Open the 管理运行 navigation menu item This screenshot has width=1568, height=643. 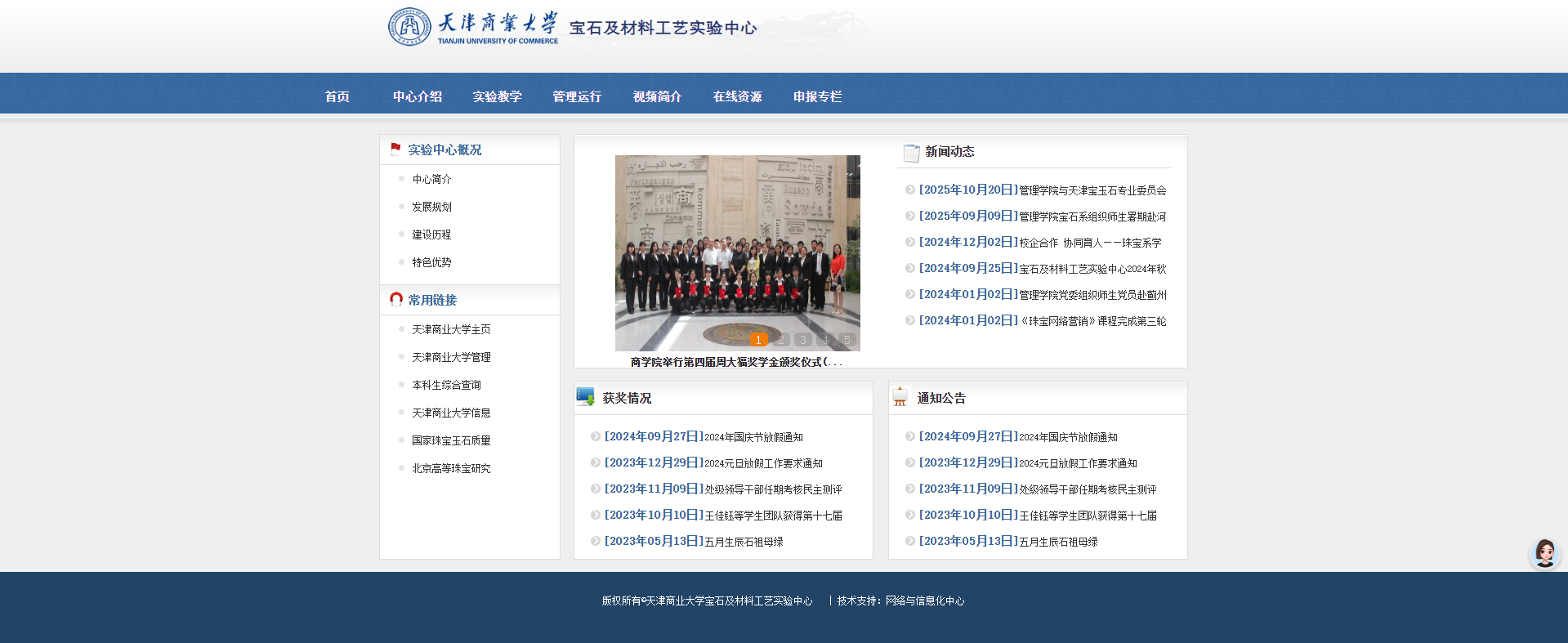click(x=577, y=96)
